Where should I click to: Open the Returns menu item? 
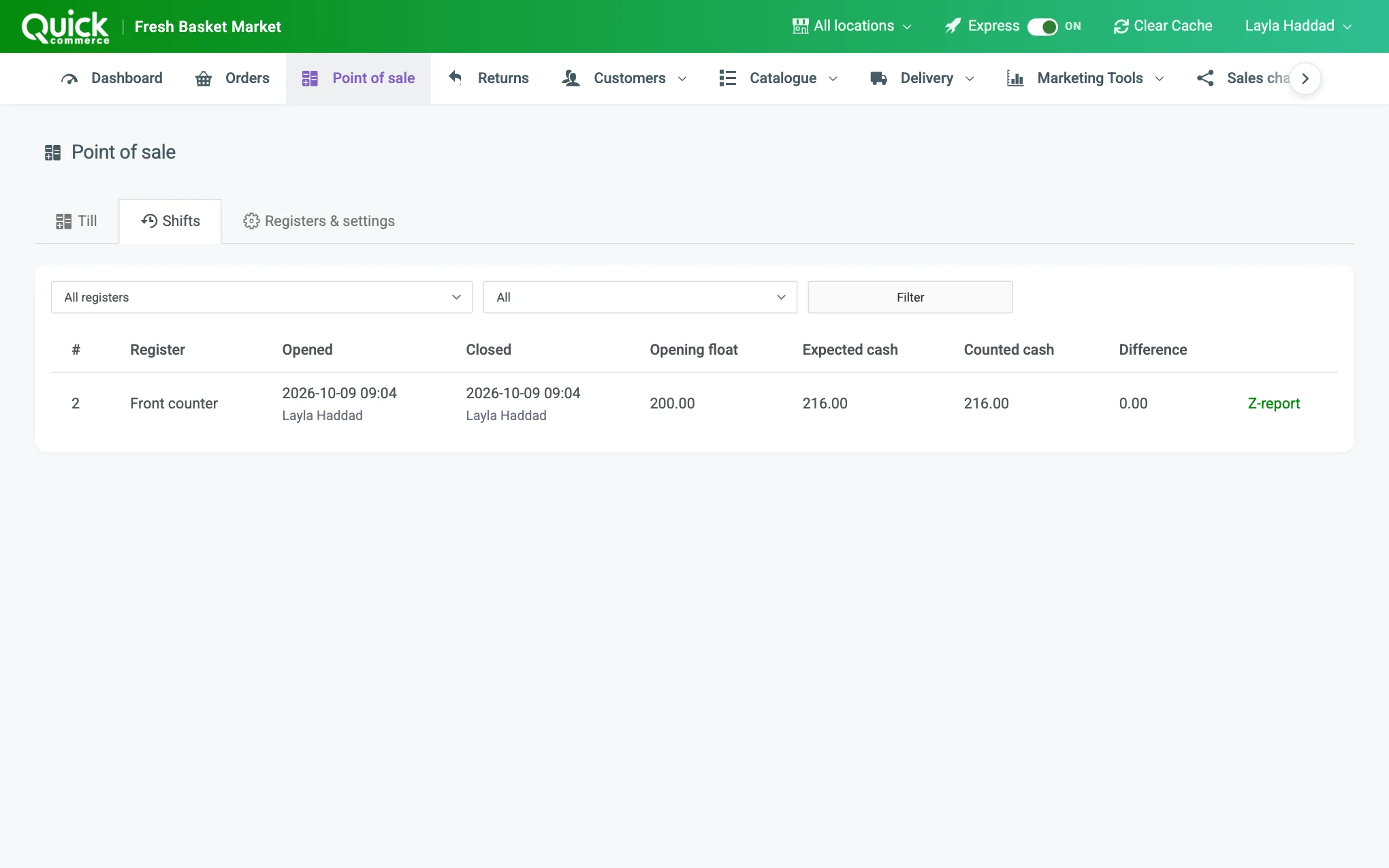(488, 78)
